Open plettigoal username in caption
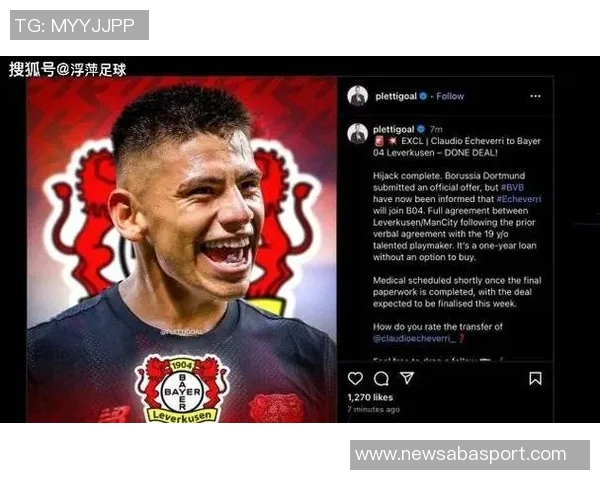The image size is (600, 480). tap(393, 129)
